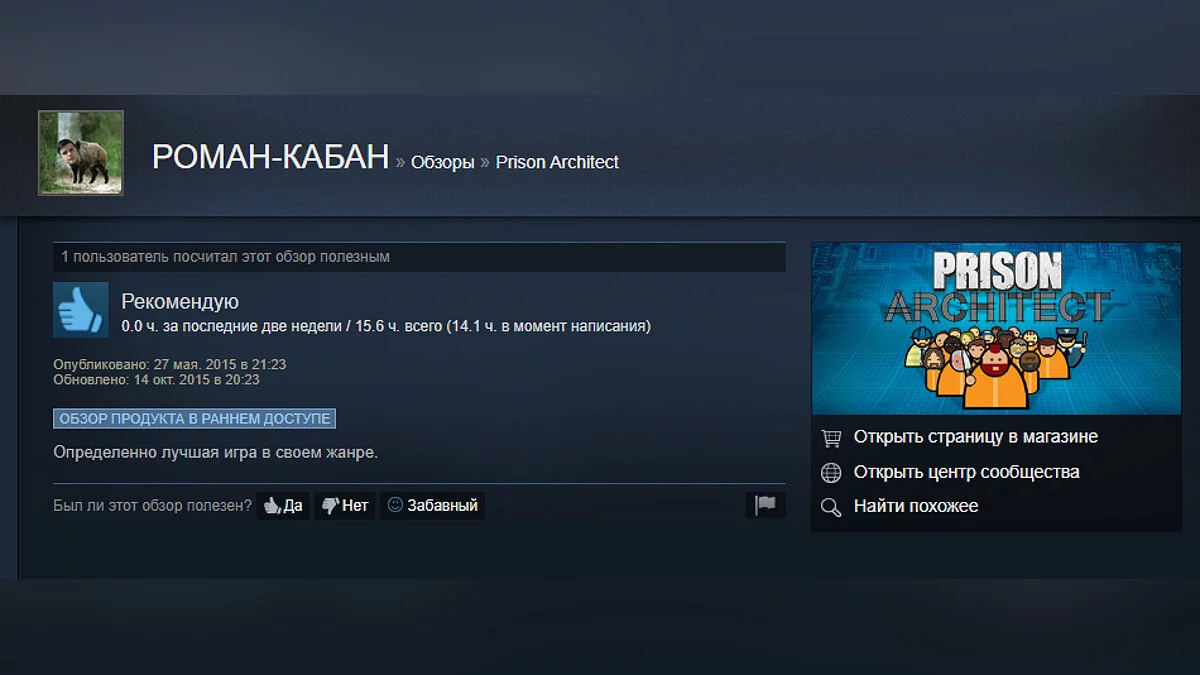Click the Prison Architect banner image
The width and height of the screenshot is (1200, 675).
[996, 328]
